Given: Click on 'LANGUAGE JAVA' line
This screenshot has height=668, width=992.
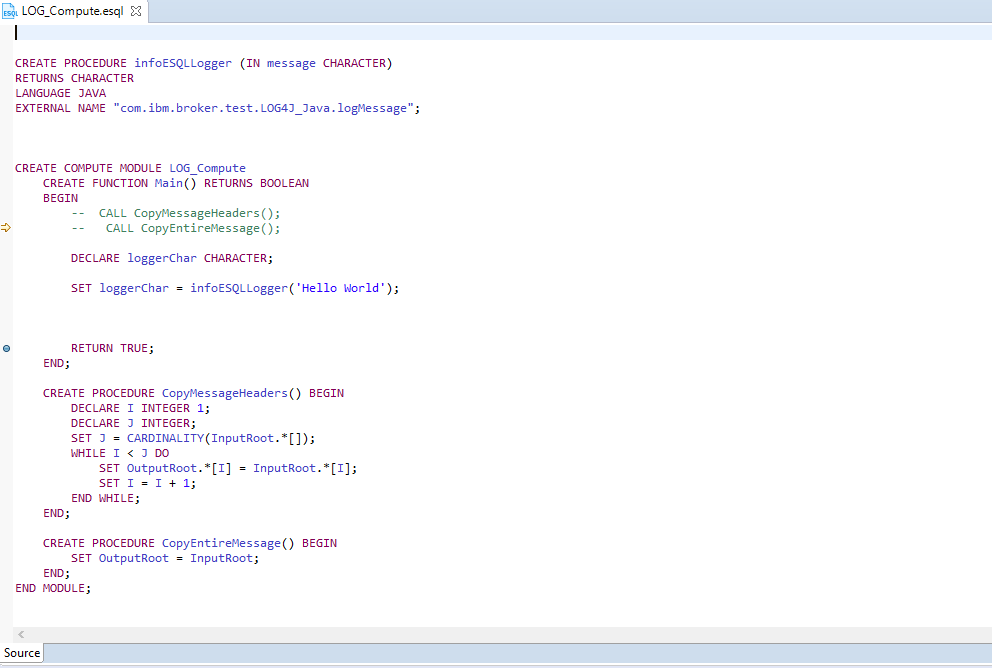Looking at the screenshot, I should [x=61, y=93].
